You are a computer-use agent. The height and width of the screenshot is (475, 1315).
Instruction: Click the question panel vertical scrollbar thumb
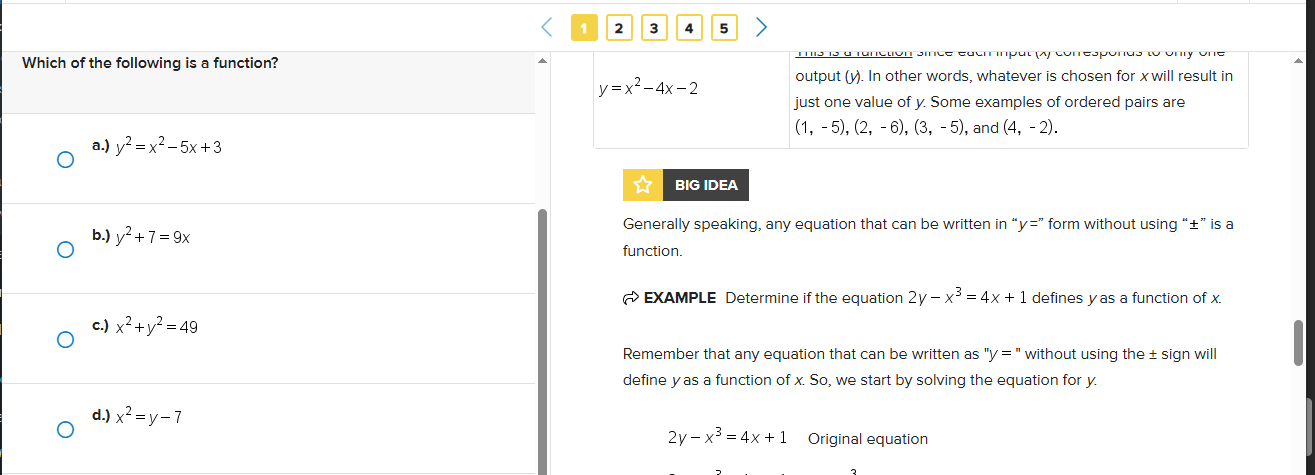[543, 341]
